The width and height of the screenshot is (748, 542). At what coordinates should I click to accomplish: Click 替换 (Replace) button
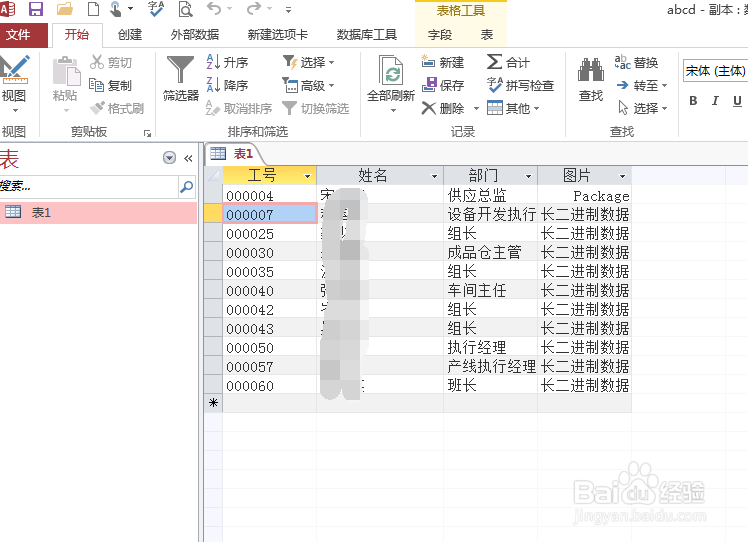(637, 63)
